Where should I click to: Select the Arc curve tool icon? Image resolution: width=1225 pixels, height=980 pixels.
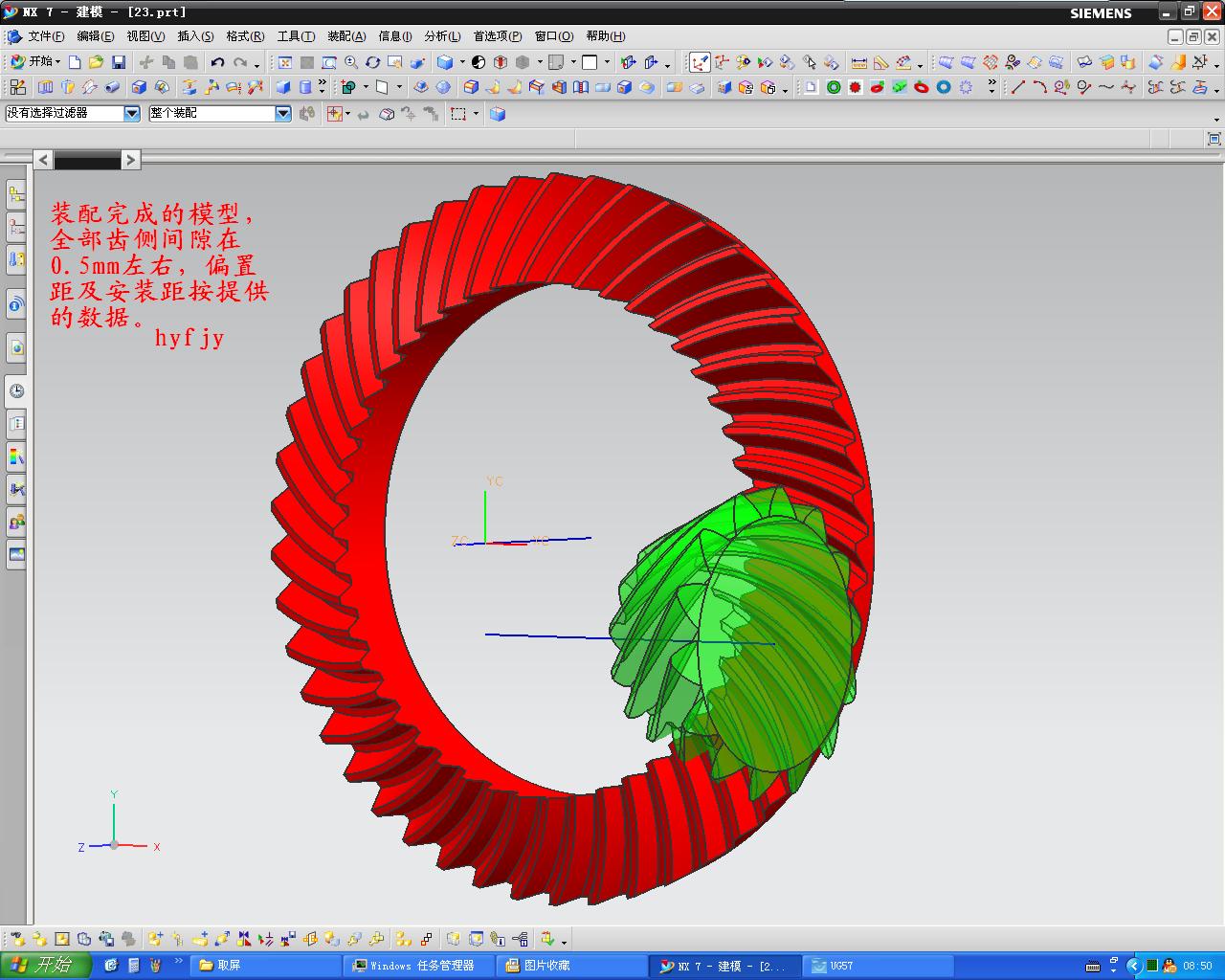pyautogui.click(x=1039, y=87)
